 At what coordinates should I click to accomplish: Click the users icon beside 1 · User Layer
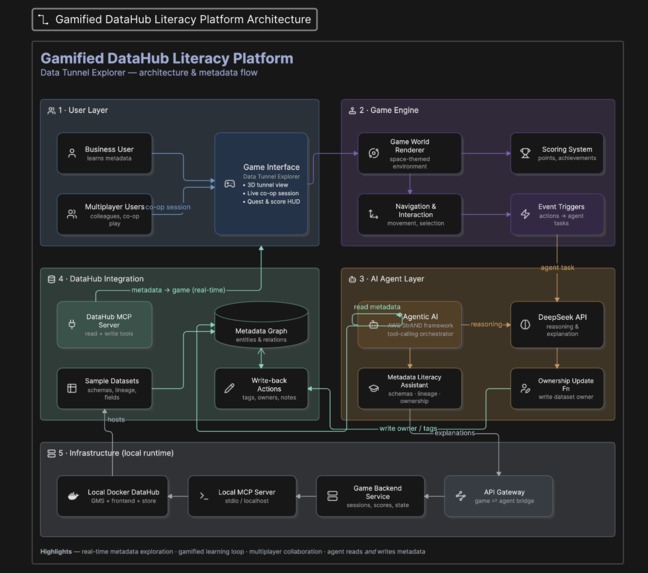pyautogui.click(x=51, y=110)
